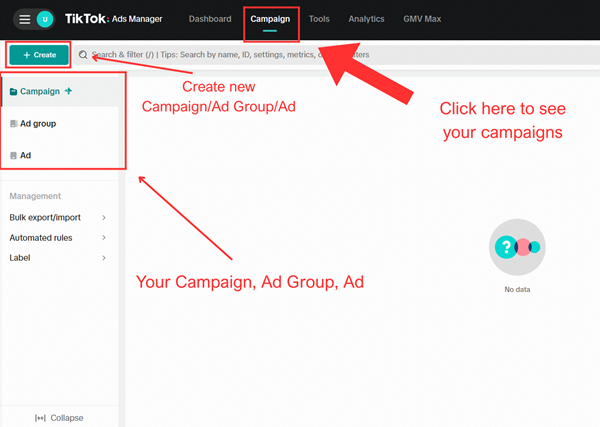The height and width of the screenshot is (427, 600).
Task: Open the hamburger menu icon
Action: [25, 19]
